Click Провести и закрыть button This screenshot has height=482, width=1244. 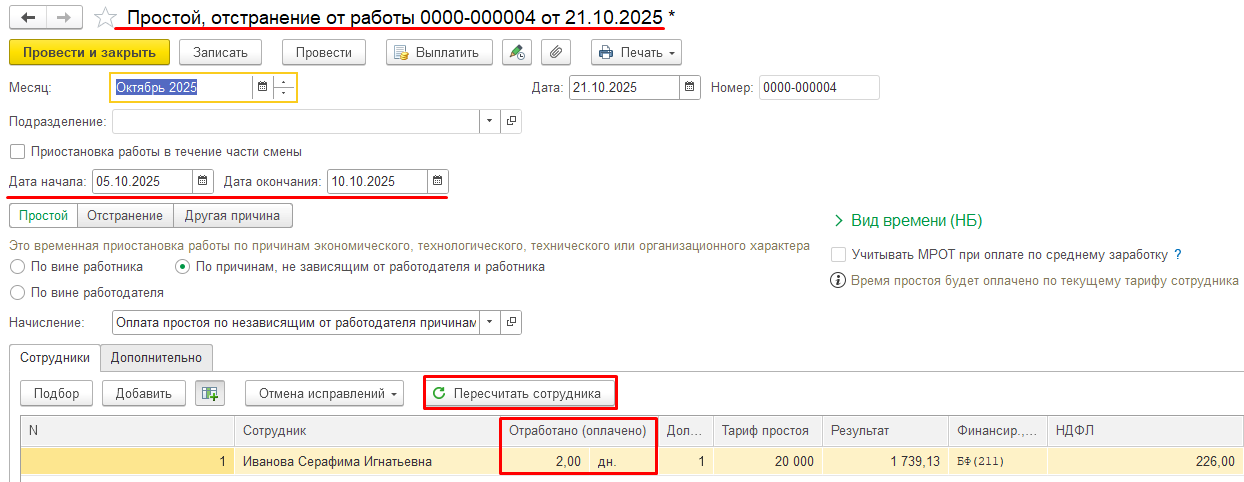pos(89,52)
